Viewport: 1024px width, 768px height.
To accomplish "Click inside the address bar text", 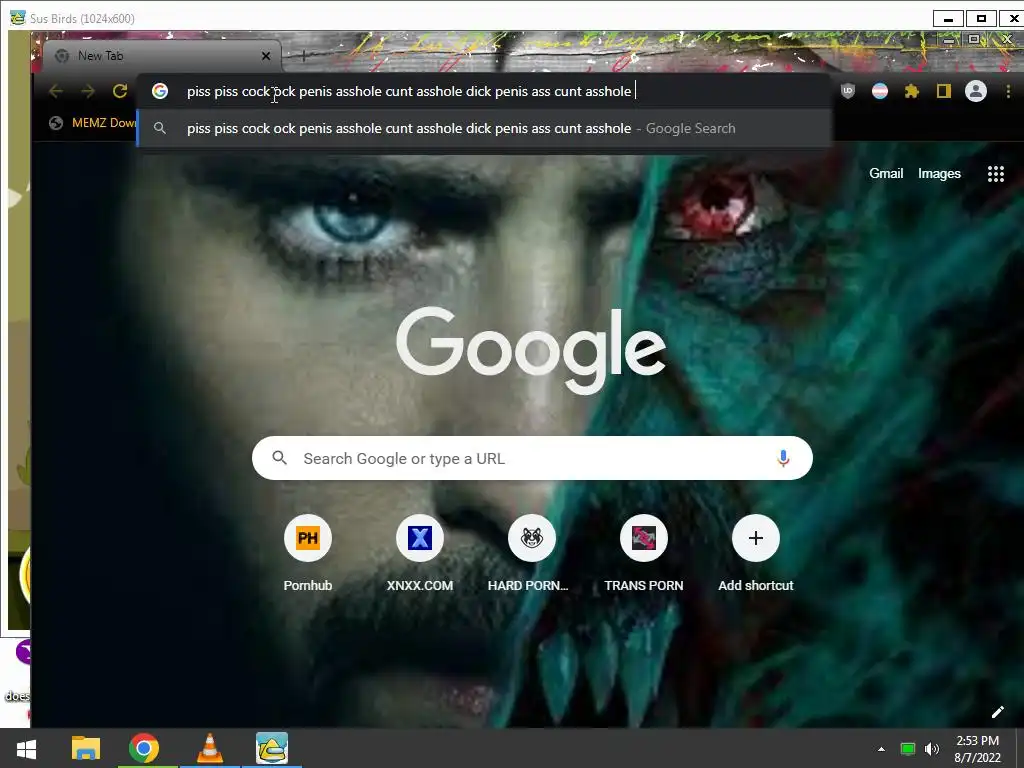I will pos(409,91).
